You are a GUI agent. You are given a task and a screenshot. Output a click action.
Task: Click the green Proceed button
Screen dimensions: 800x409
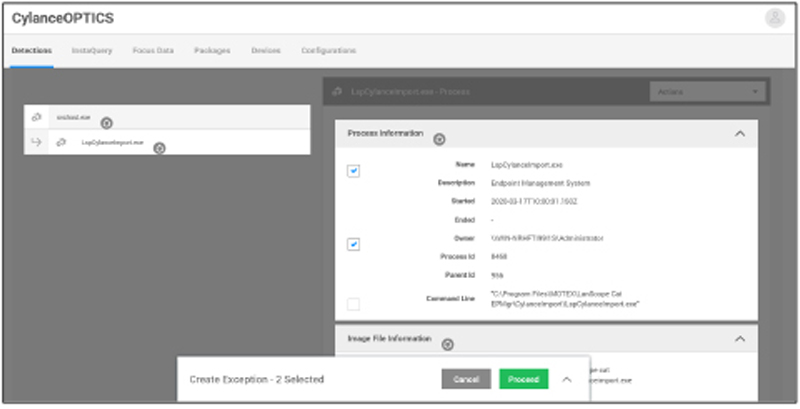(523, 379)
